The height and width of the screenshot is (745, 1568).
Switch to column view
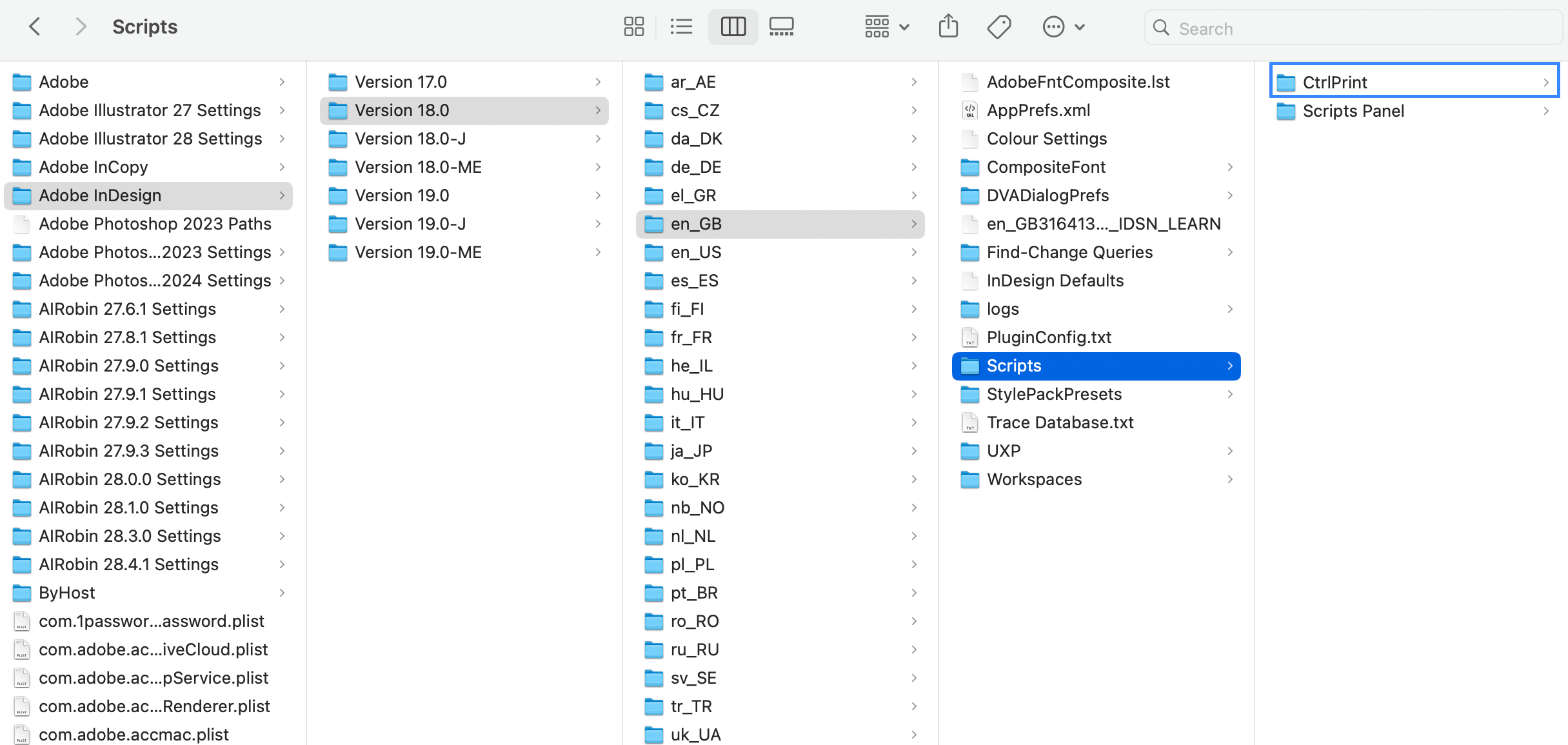(x=733, y=27)
